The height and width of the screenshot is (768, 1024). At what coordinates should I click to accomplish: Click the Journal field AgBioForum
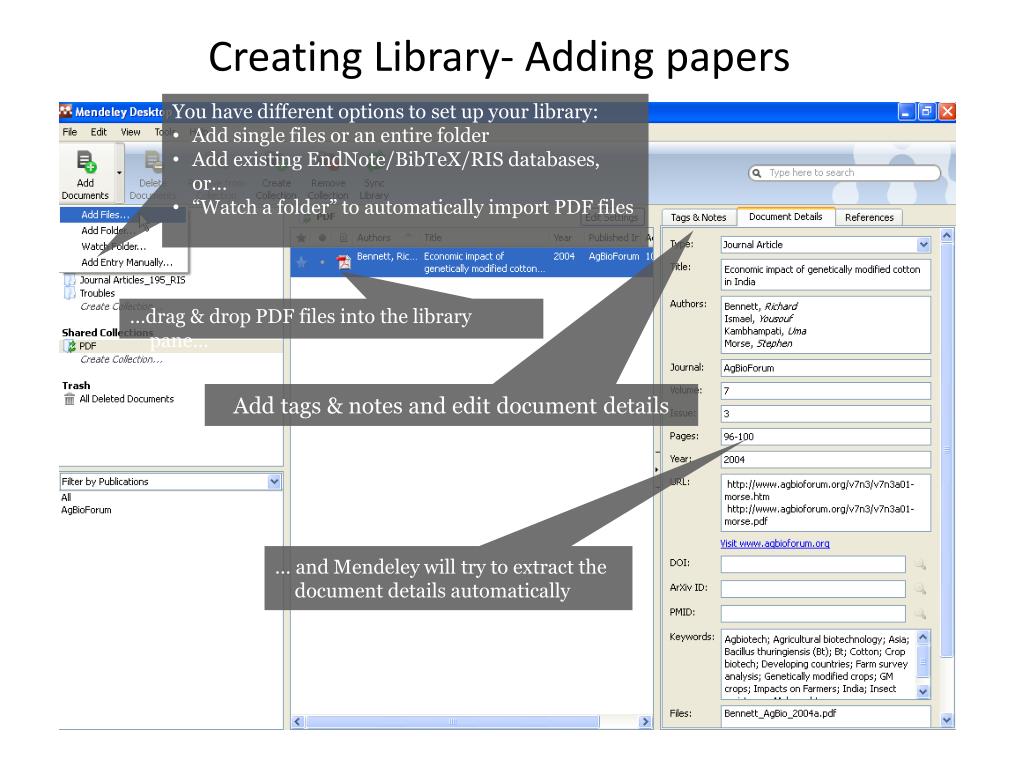[825, 368]
